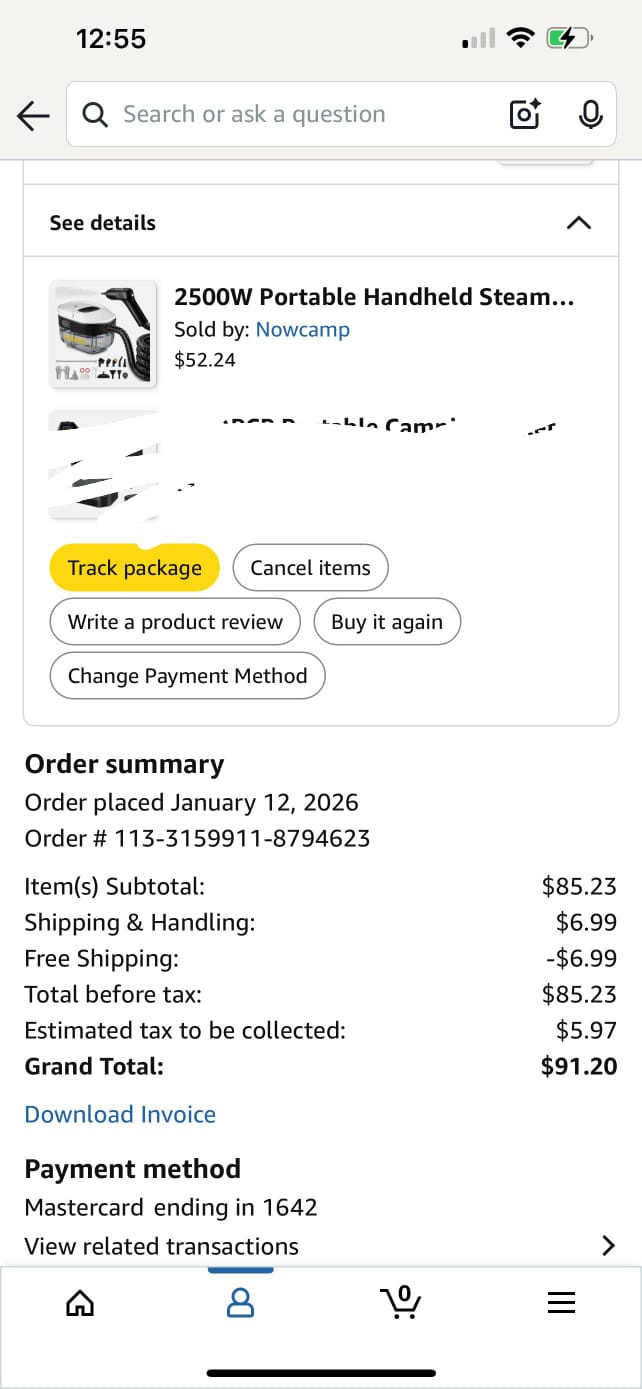Open camera lens search icon

(x=525, y=115)
